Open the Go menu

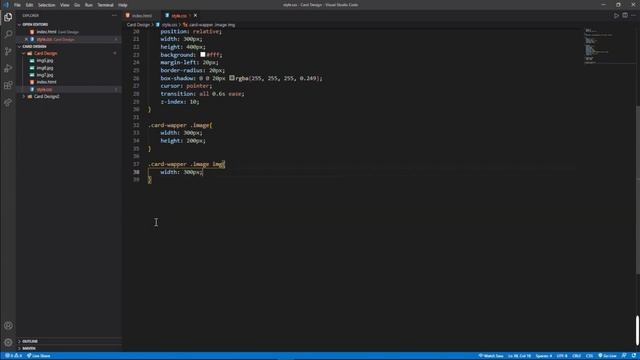click(77, 5)
